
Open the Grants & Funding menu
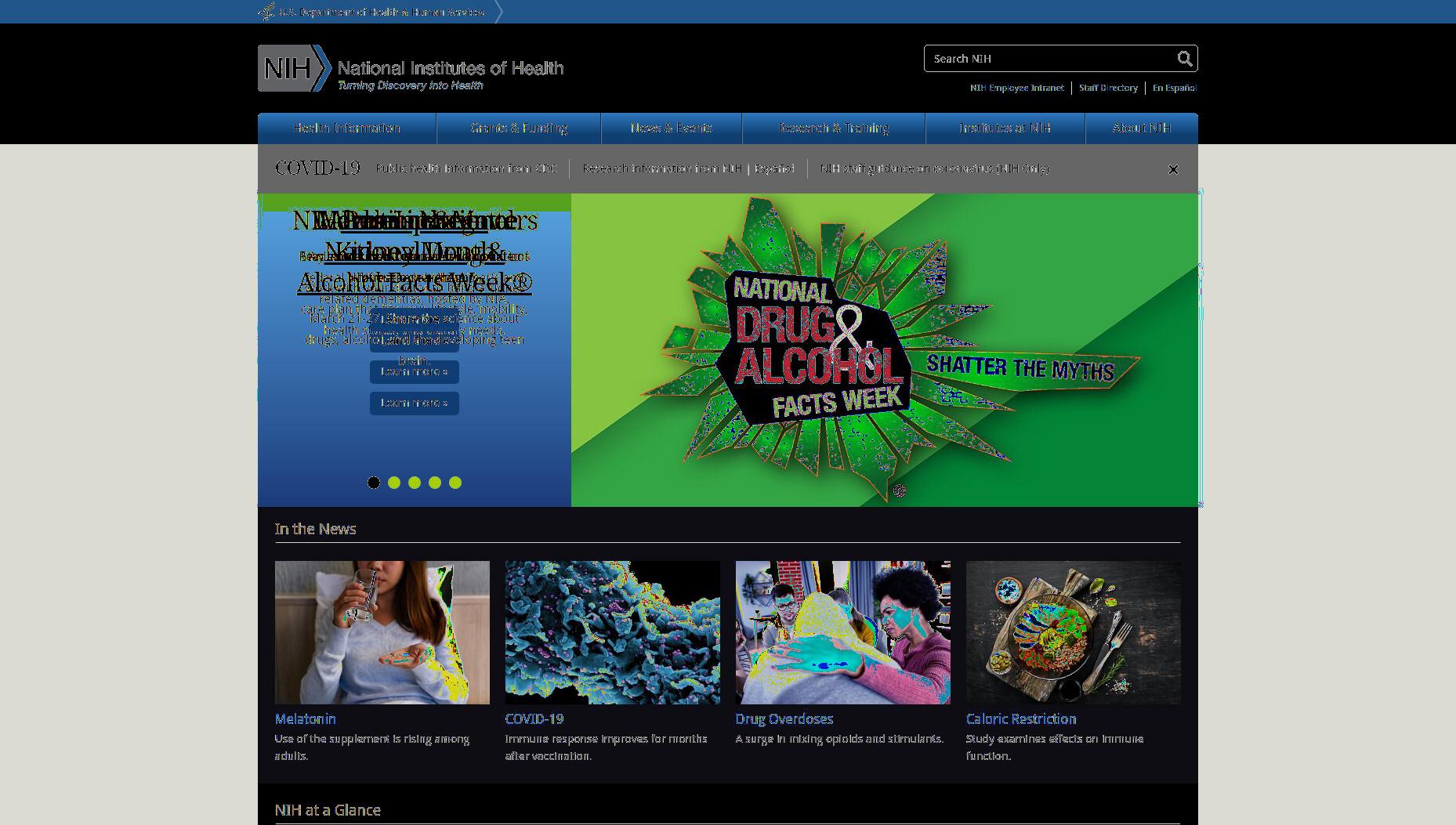[x=519, y=128]
